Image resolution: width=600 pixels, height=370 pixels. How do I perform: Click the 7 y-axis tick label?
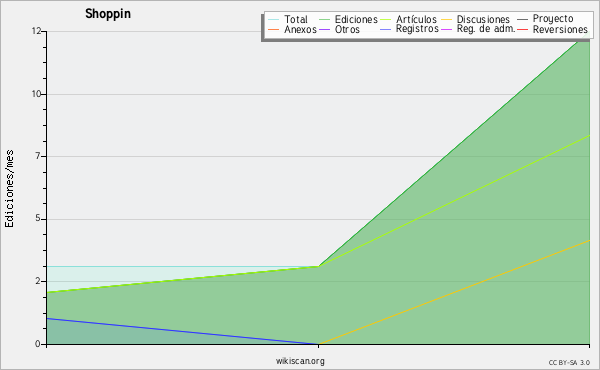pos(38,156)
